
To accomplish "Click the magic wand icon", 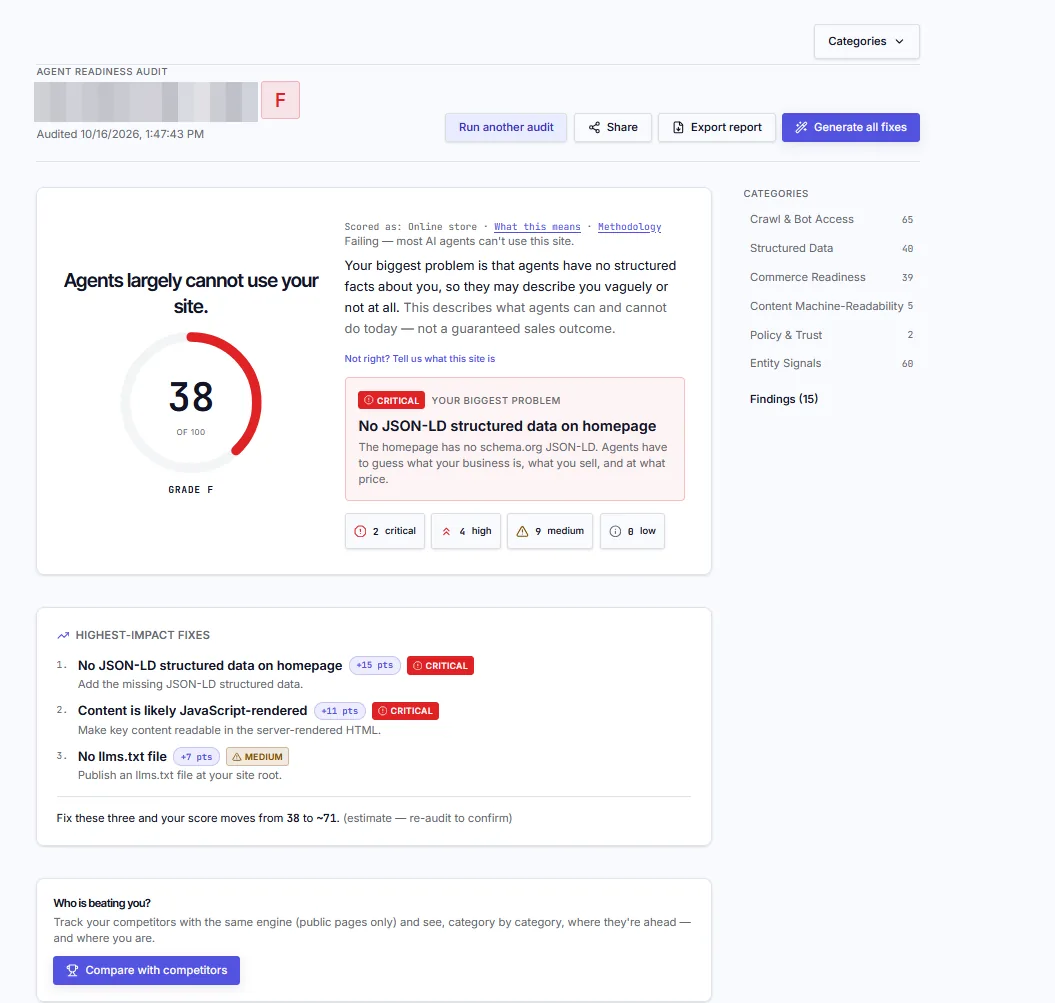I will 801,127.
